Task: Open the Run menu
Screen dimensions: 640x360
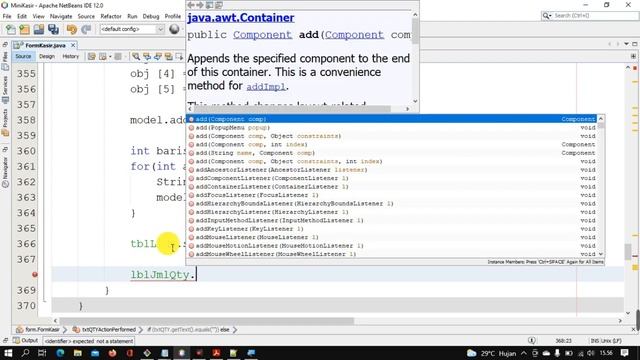Action: pyautogui.click(x=132, y=16)
